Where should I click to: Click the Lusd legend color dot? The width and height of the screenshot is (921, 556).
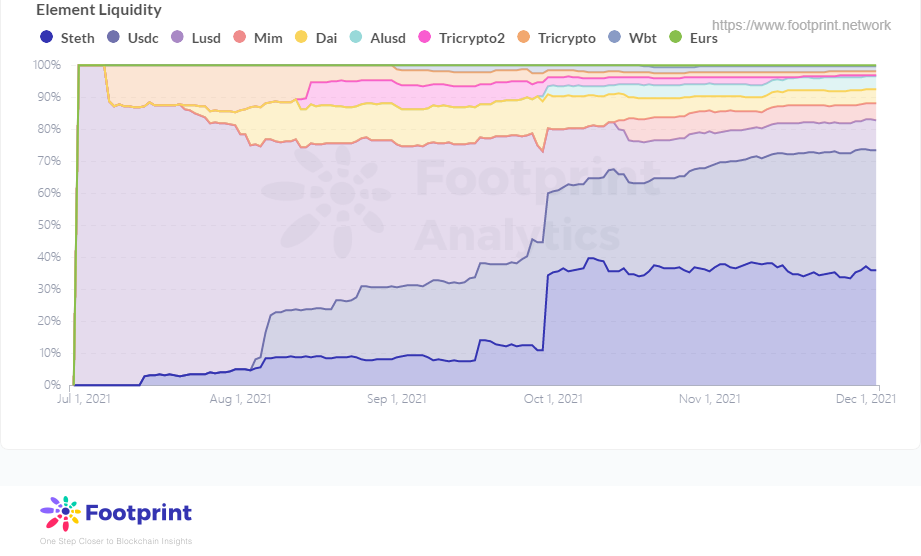pyautogui.click(x=177, y=38)
